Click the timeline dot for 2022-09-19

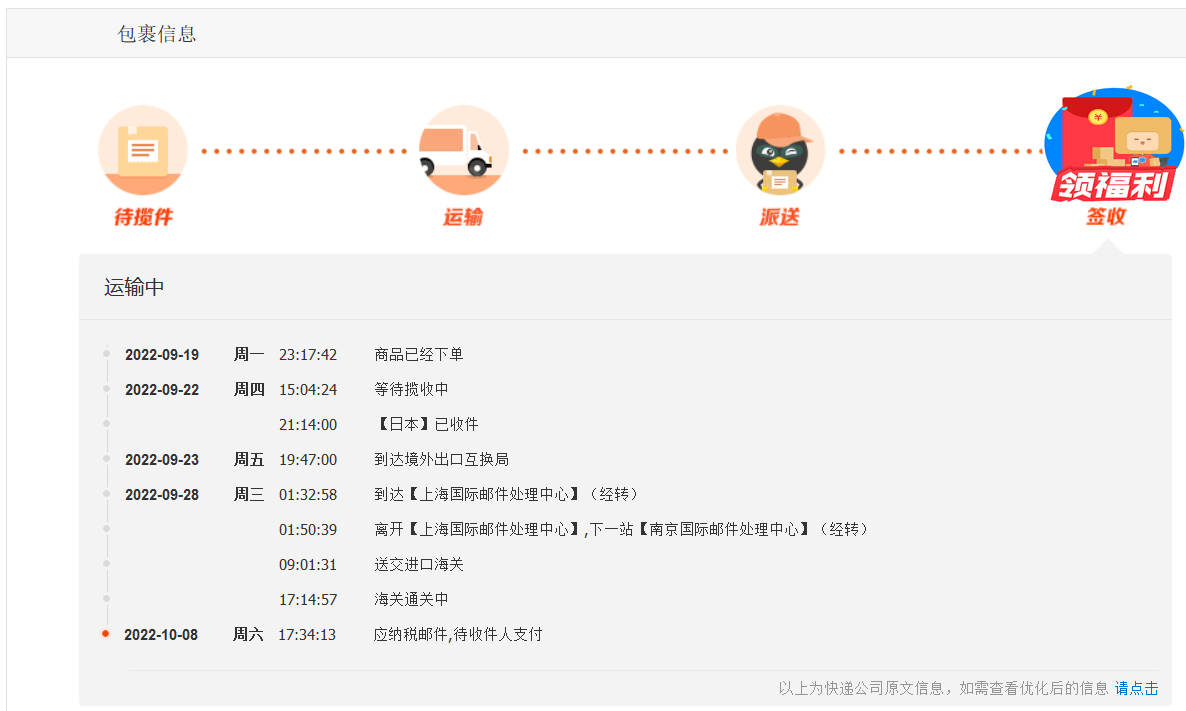106,353
